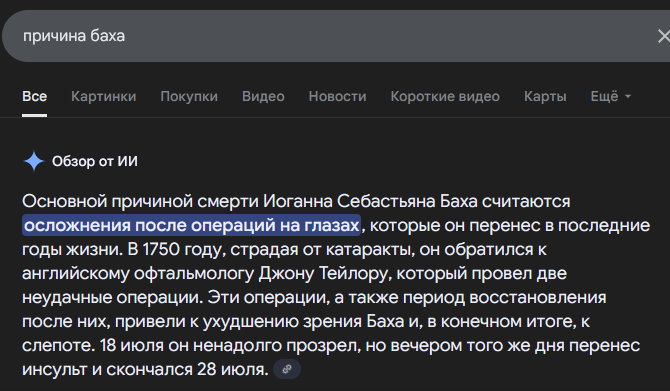Click the 'Обзор от ИИ' heading
670x391 pixels.
point(95,162)
